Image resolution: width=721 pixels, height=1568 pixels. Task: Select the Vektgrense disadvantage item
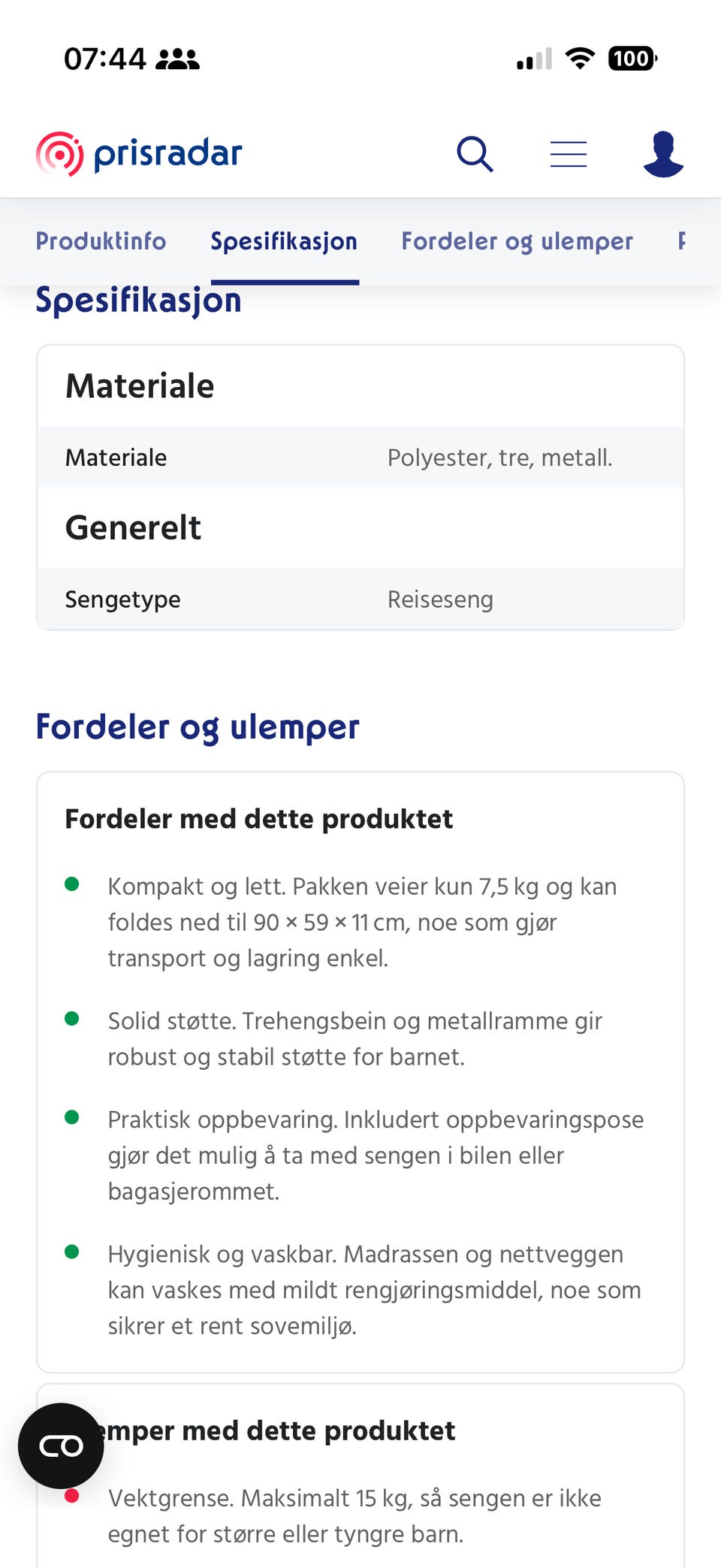point(360,1515)
